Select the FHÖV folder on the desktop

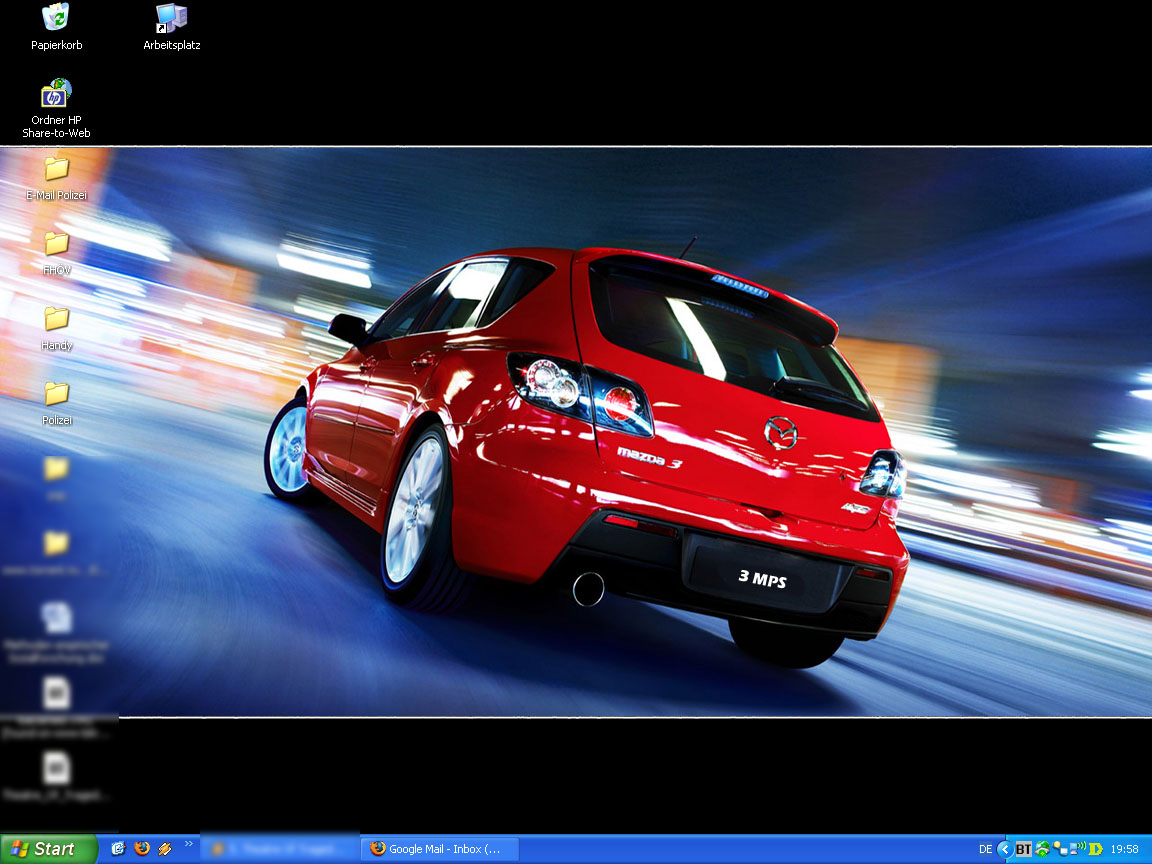[x=57, y=253]
